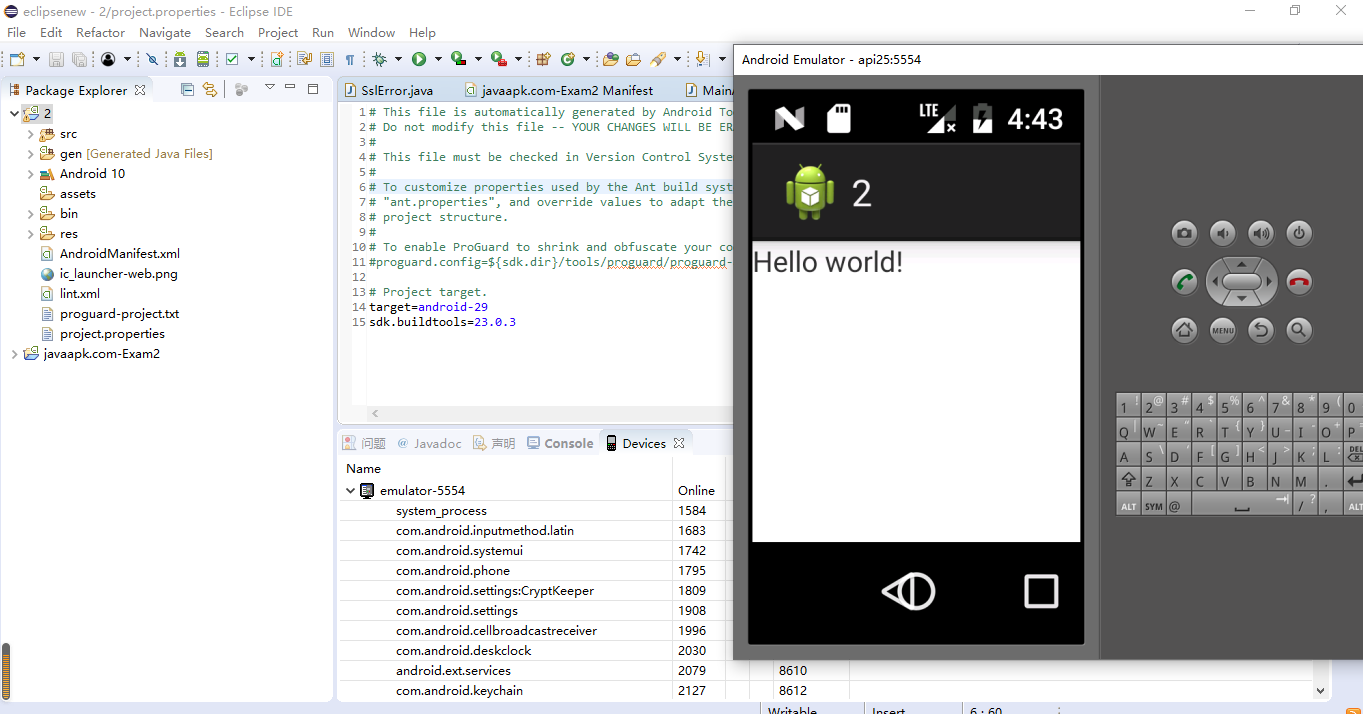Image resolution: width=1363 pixels, height=714 pixels.
Task: Expand the src folder in Package Explorer
Action: [30, 134]
